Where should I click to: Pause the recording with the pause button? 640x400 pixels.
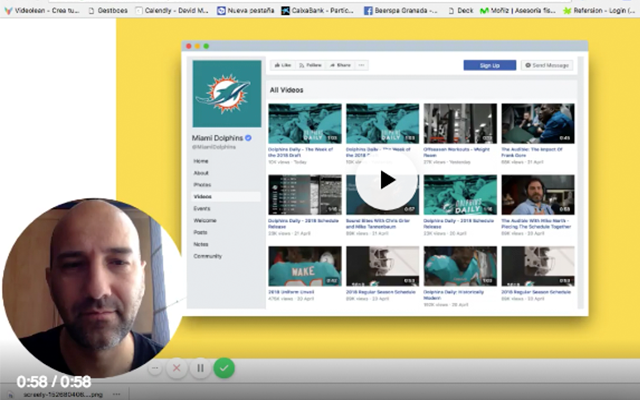coord(200,368)
